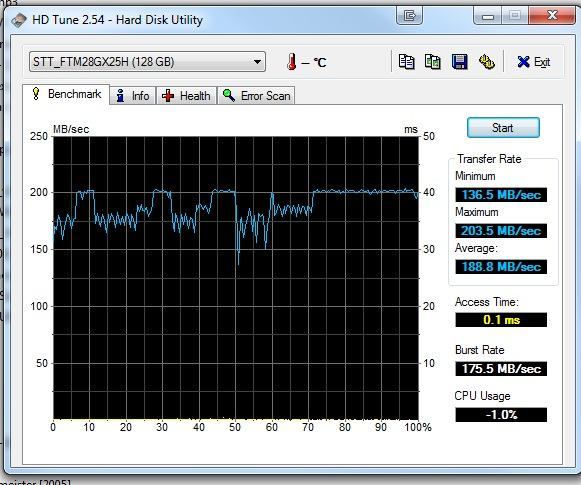Screen dimensions: 581x485
Task: Click the Start benchmark button
Action: (x=503, y=128)
